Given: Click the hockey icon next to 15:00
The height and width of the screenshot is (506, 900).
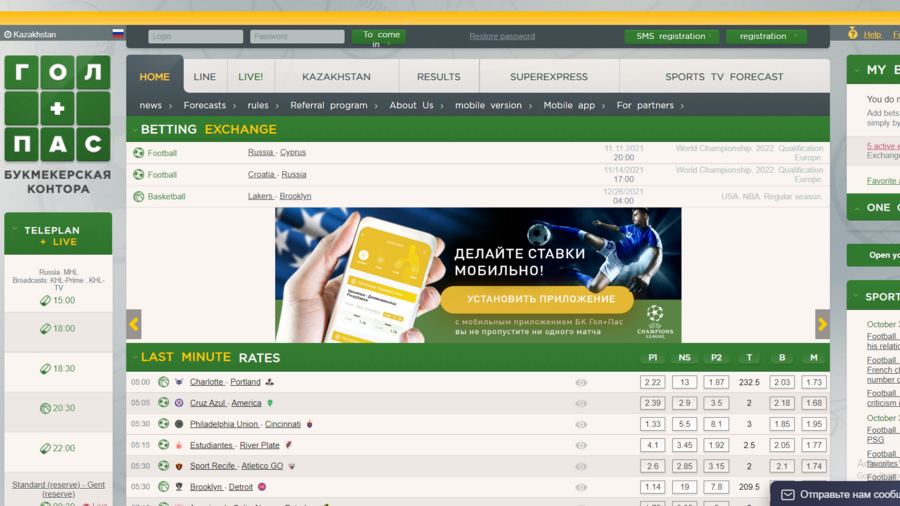Looking at the screenshot, I should [45, 300].
